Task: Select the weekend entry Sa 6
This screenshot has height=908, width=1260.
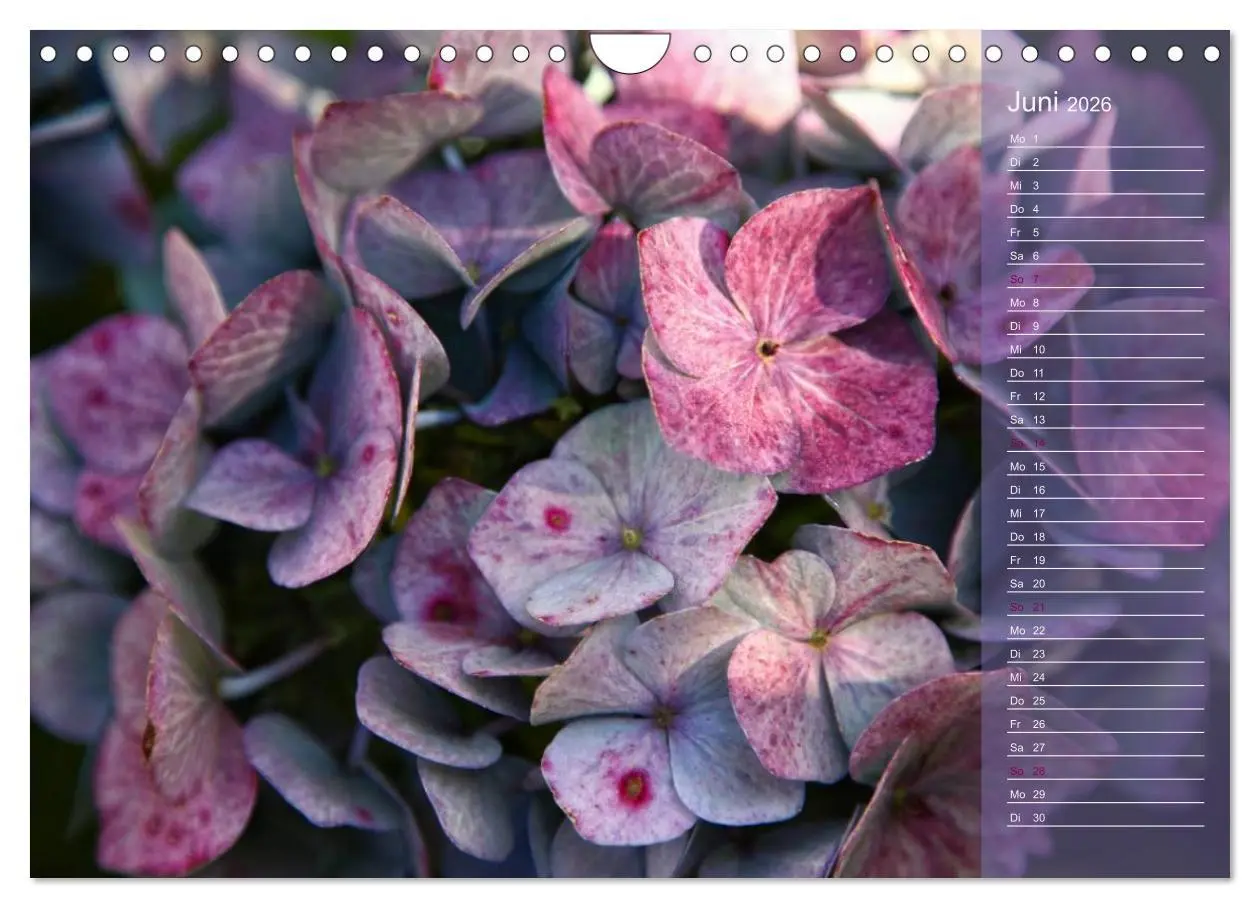Action: click(x=1022, y=255)
